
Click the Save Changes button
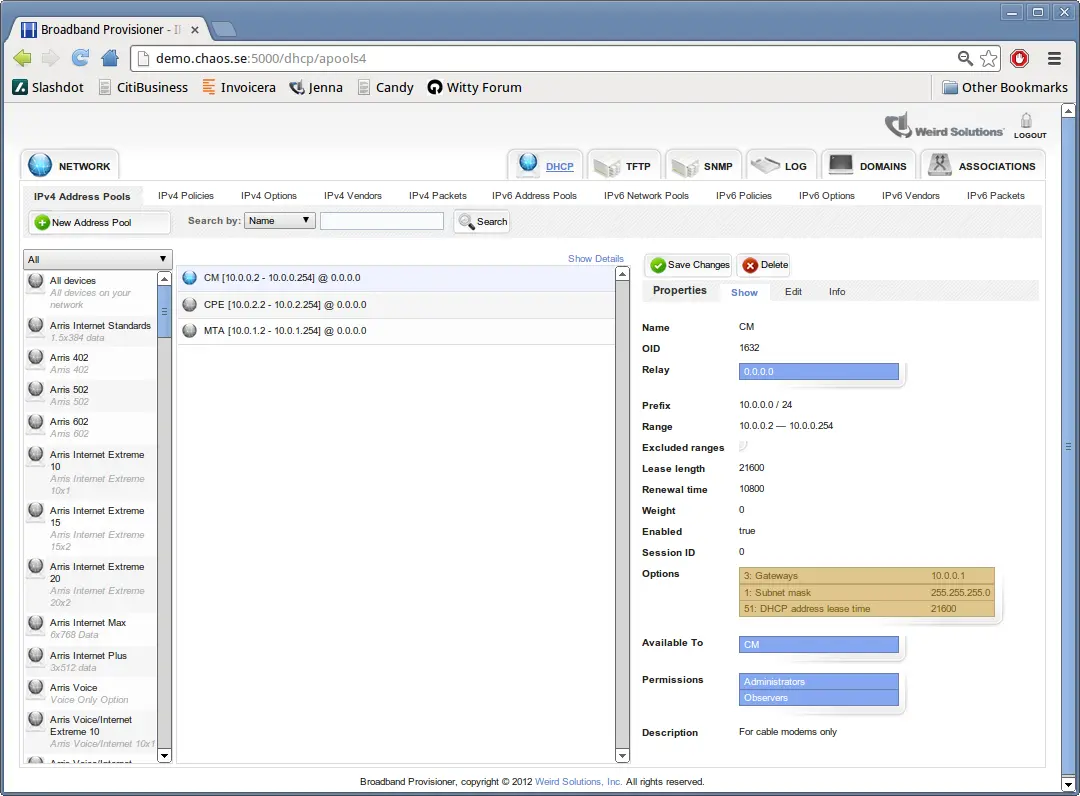click(x=689, y=265)
